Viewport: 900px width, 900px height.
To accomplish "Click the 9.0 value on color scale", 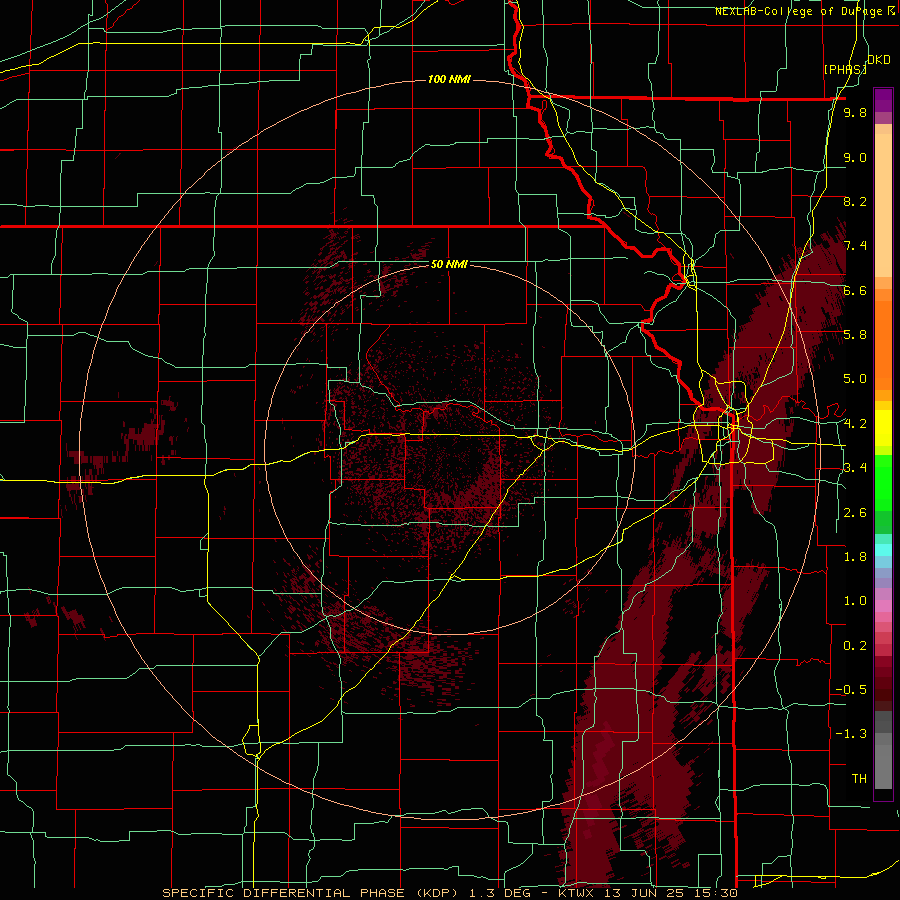I will point(855,157).
